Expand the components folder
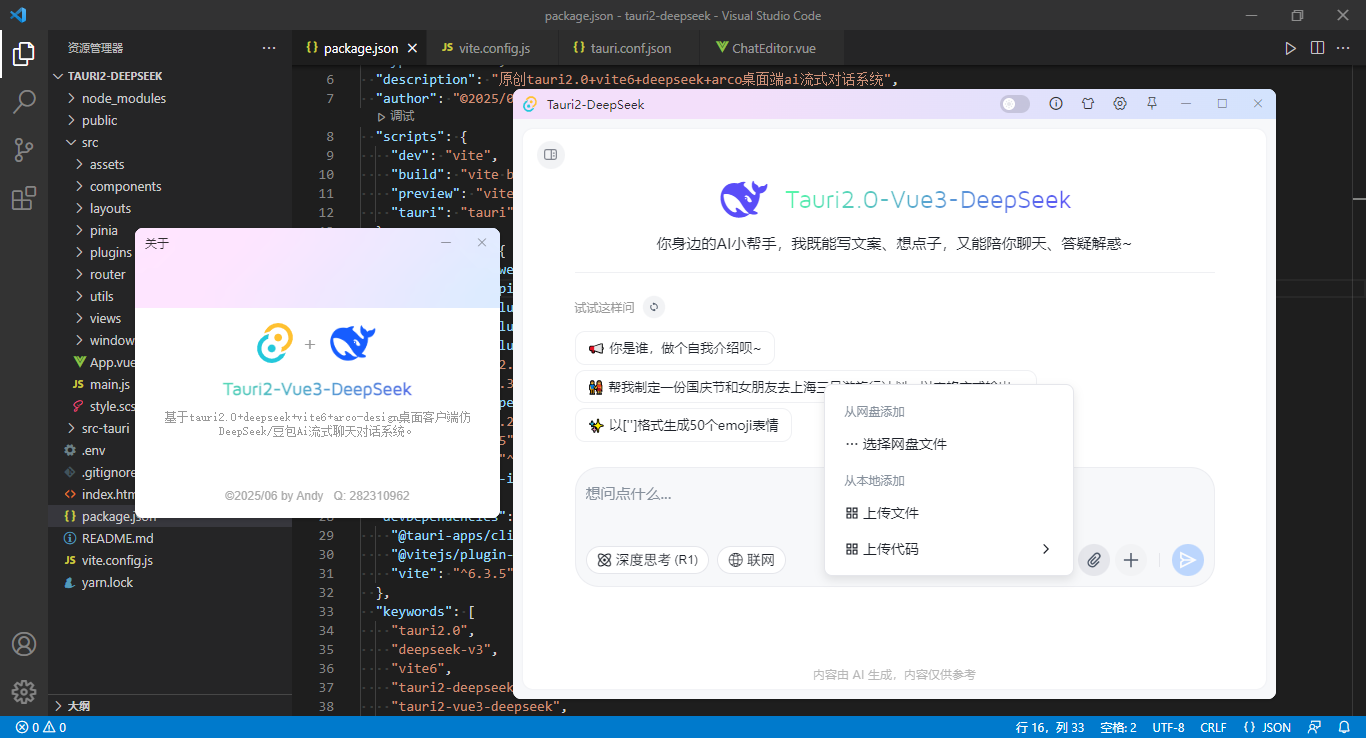 (x=170, y=186)
